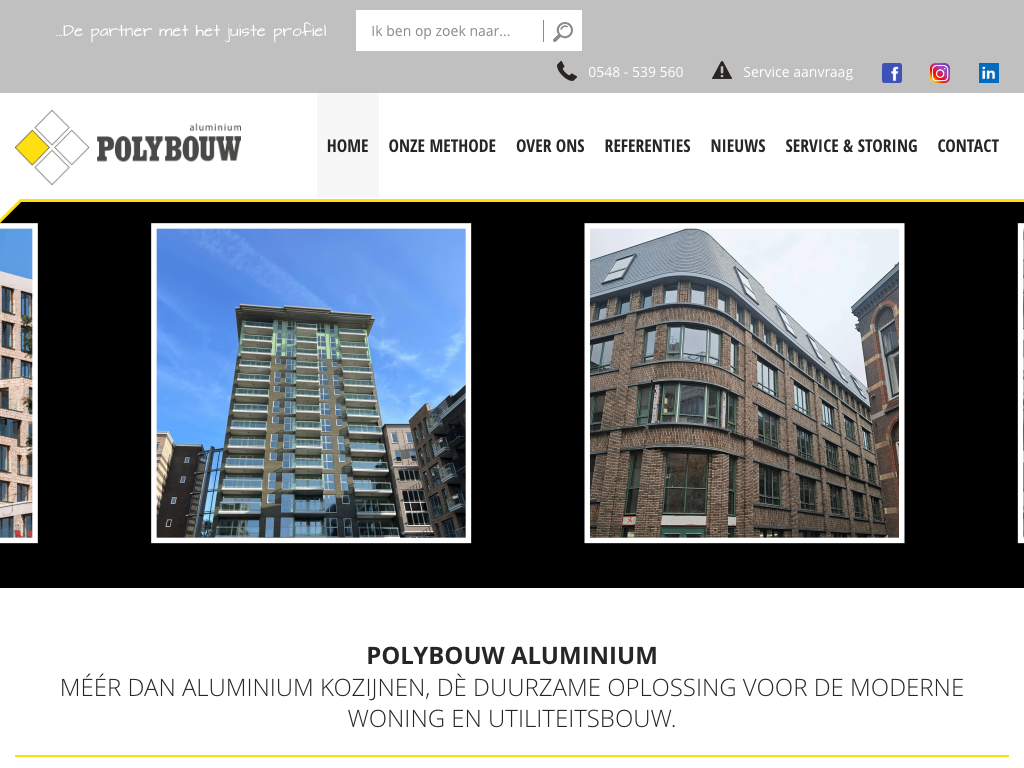Open the NIEUWS page
Screen dimensions: 1024x768
[x=738, y=146]
